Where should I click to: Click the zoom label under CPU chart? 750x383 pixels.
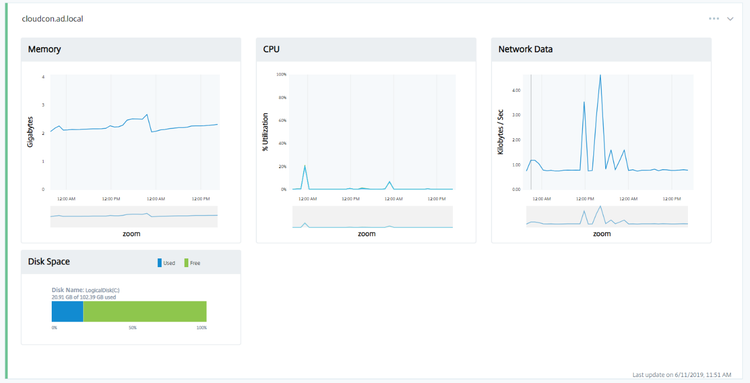click(367, 234)
